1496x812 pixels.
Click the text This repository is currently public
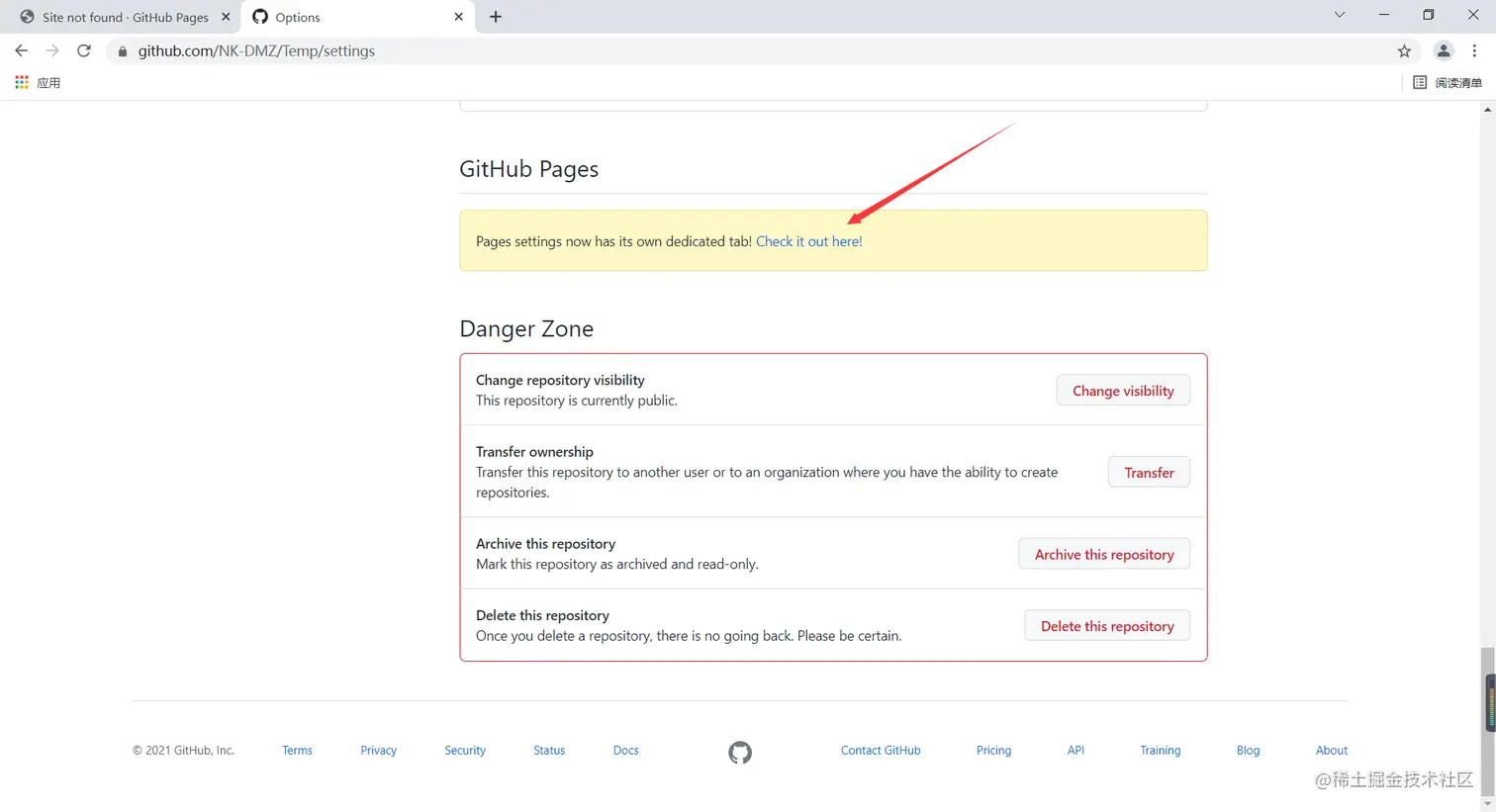[x=577, y=401]
